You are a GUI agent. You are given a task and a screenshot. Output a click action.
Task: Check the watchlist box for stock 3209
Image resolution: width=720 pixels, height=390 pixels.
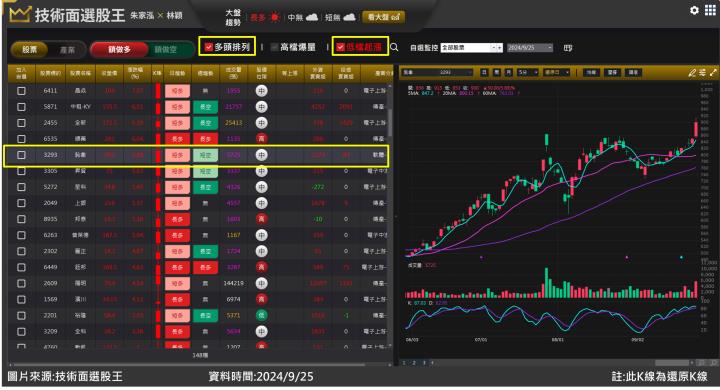21,332
